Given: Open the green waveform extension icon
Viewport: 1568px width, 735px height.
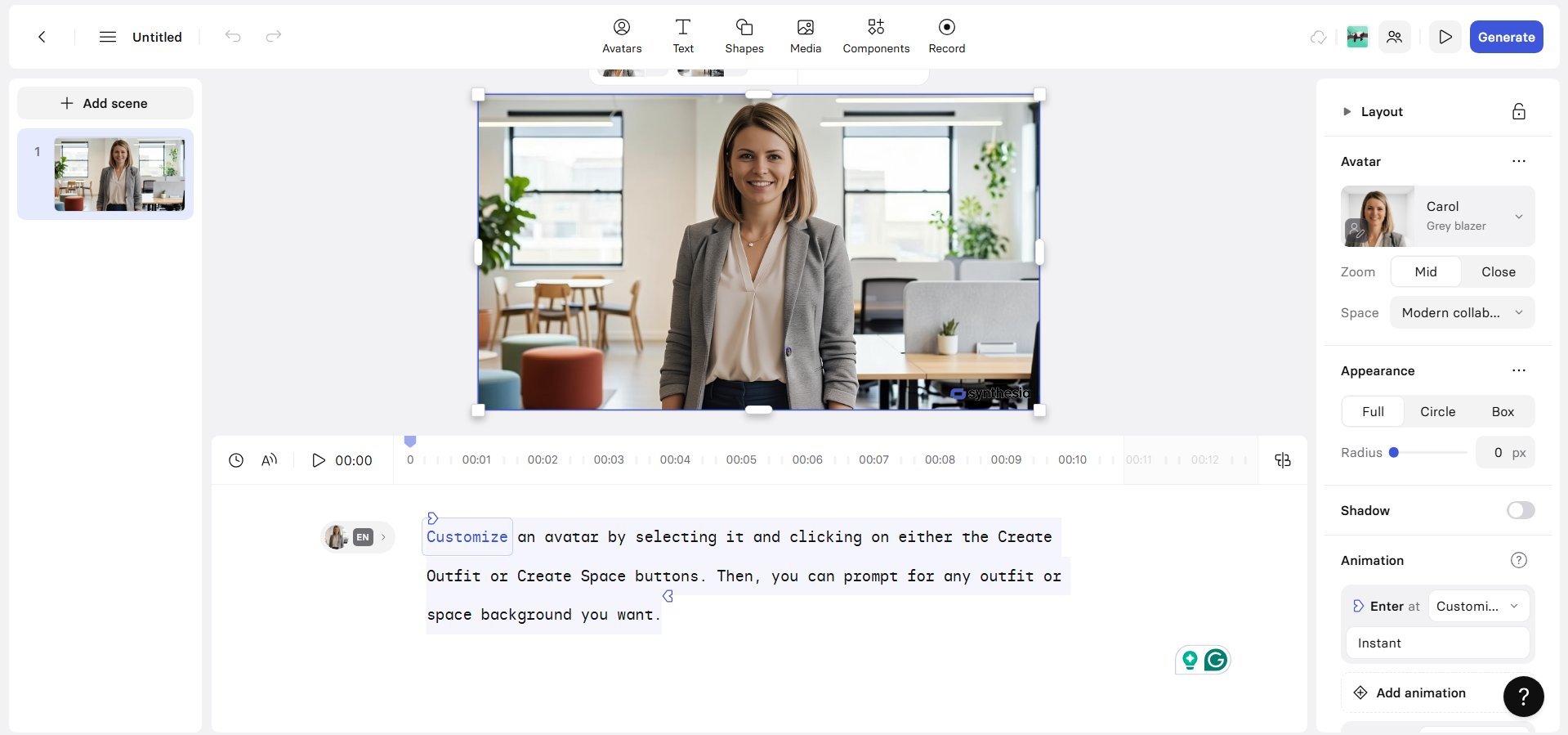Looking at the screenshot, I should 1357,37.
